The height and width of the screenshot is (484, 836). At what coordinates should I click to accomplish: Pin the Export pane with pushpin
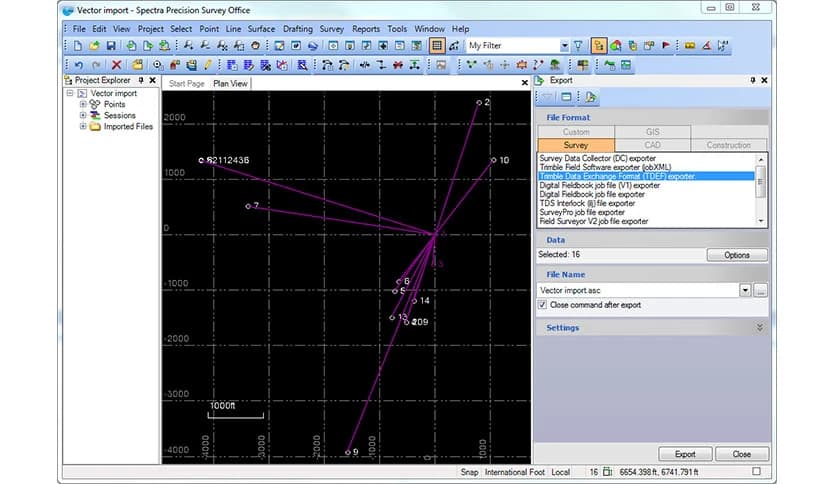[752, 80]
